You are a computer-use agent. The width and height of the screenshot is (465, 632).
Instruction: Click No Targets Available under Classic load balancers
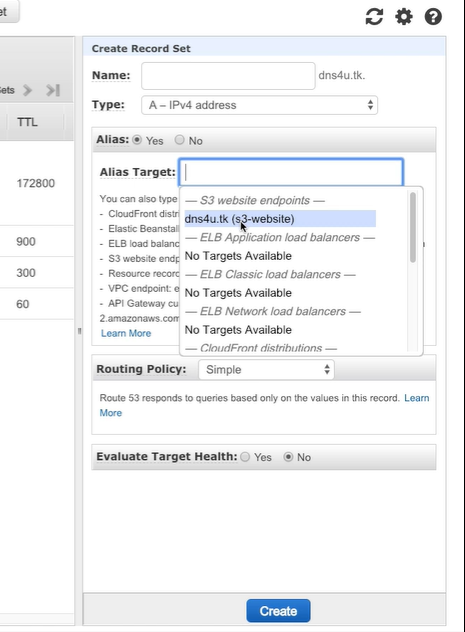coord(238,293)
